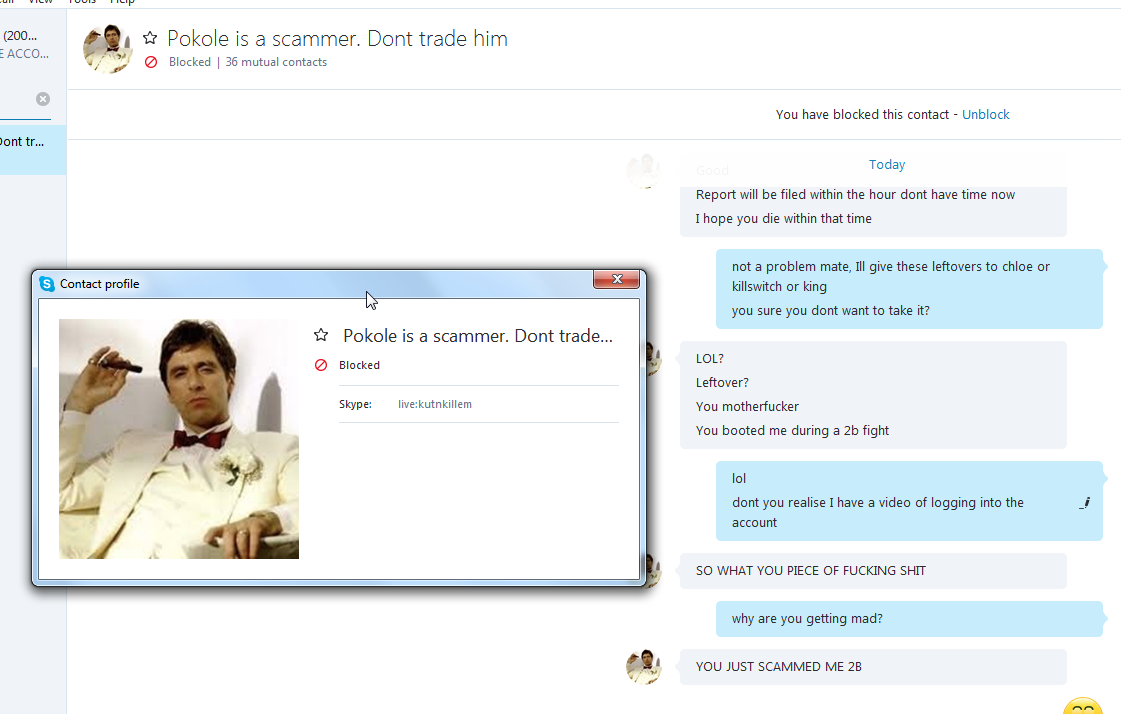The image size is (1121, 714).
Task: Click the message 'why are you getting mad?'
Action: pos(807,619)
